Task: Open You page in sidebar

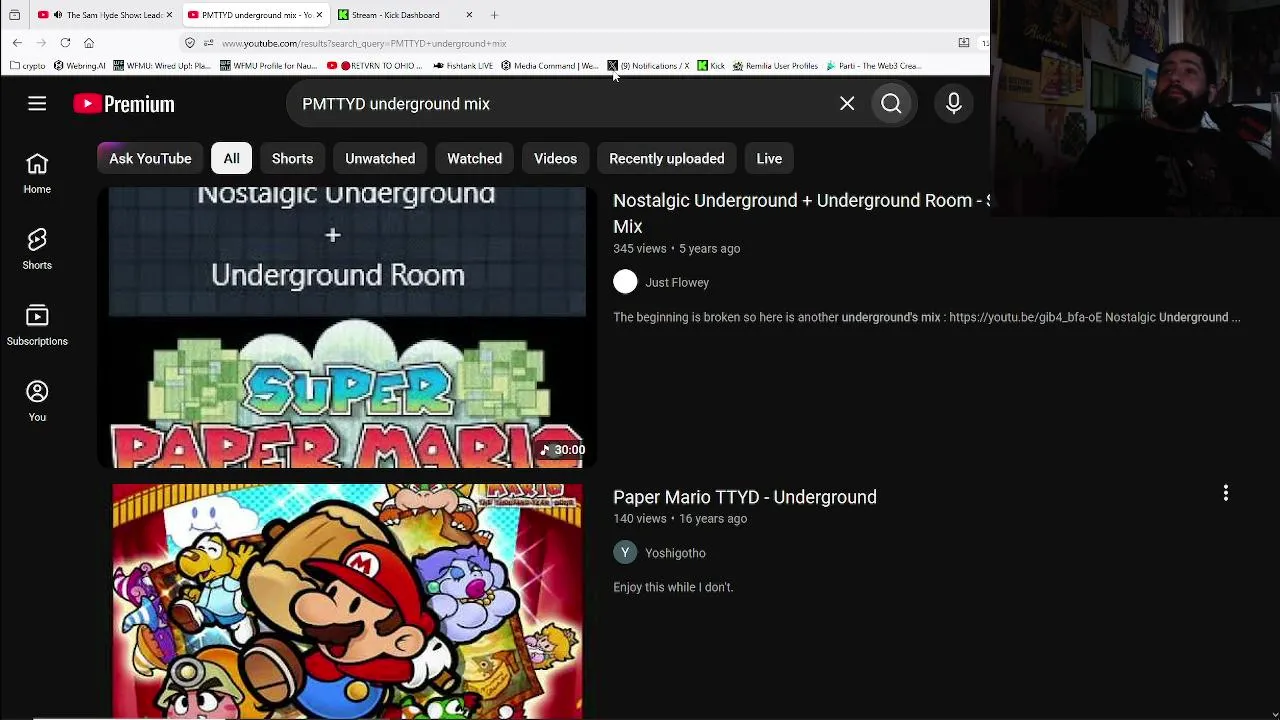Action: [x=37, y=401]
